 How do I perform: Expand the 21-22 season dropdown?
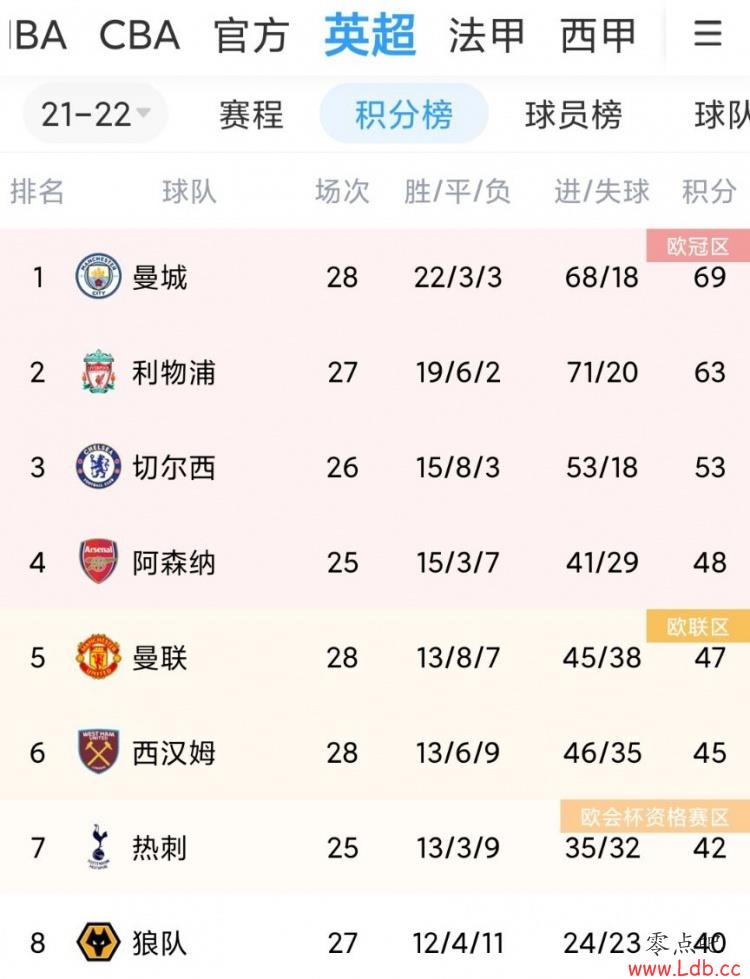pyautogui.click(x=96, y=114)
